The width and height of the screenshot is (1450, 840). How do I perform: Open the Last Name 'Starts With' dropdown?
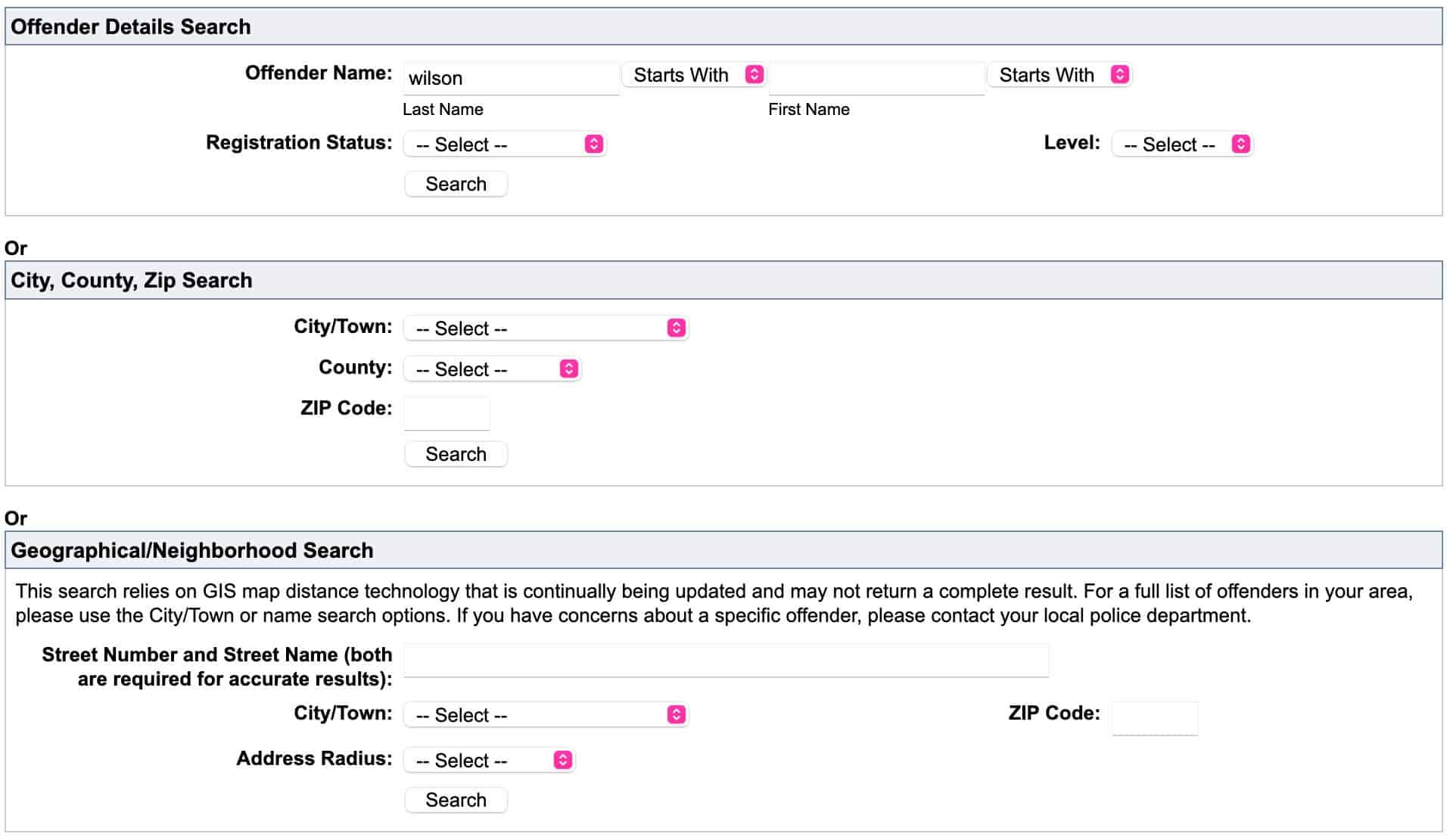pyautogui.click(x=693, y=75)
